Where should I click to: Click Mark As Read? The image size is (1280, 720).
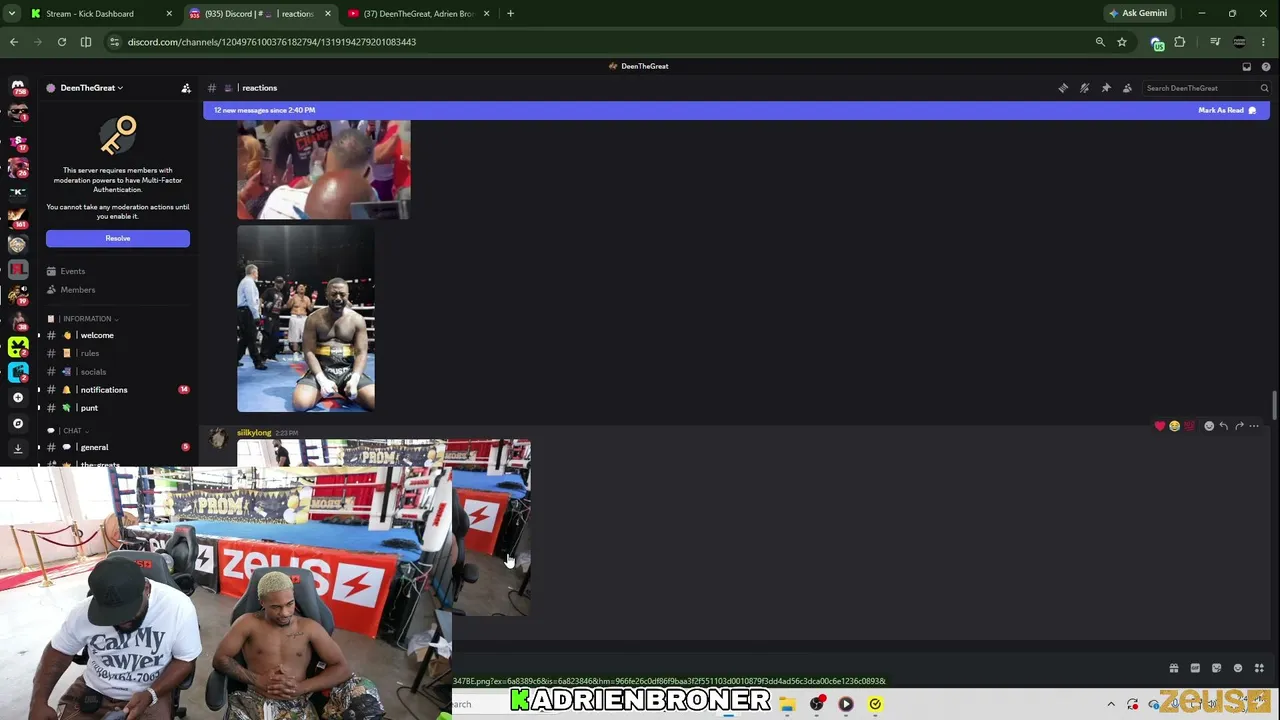1227,110
